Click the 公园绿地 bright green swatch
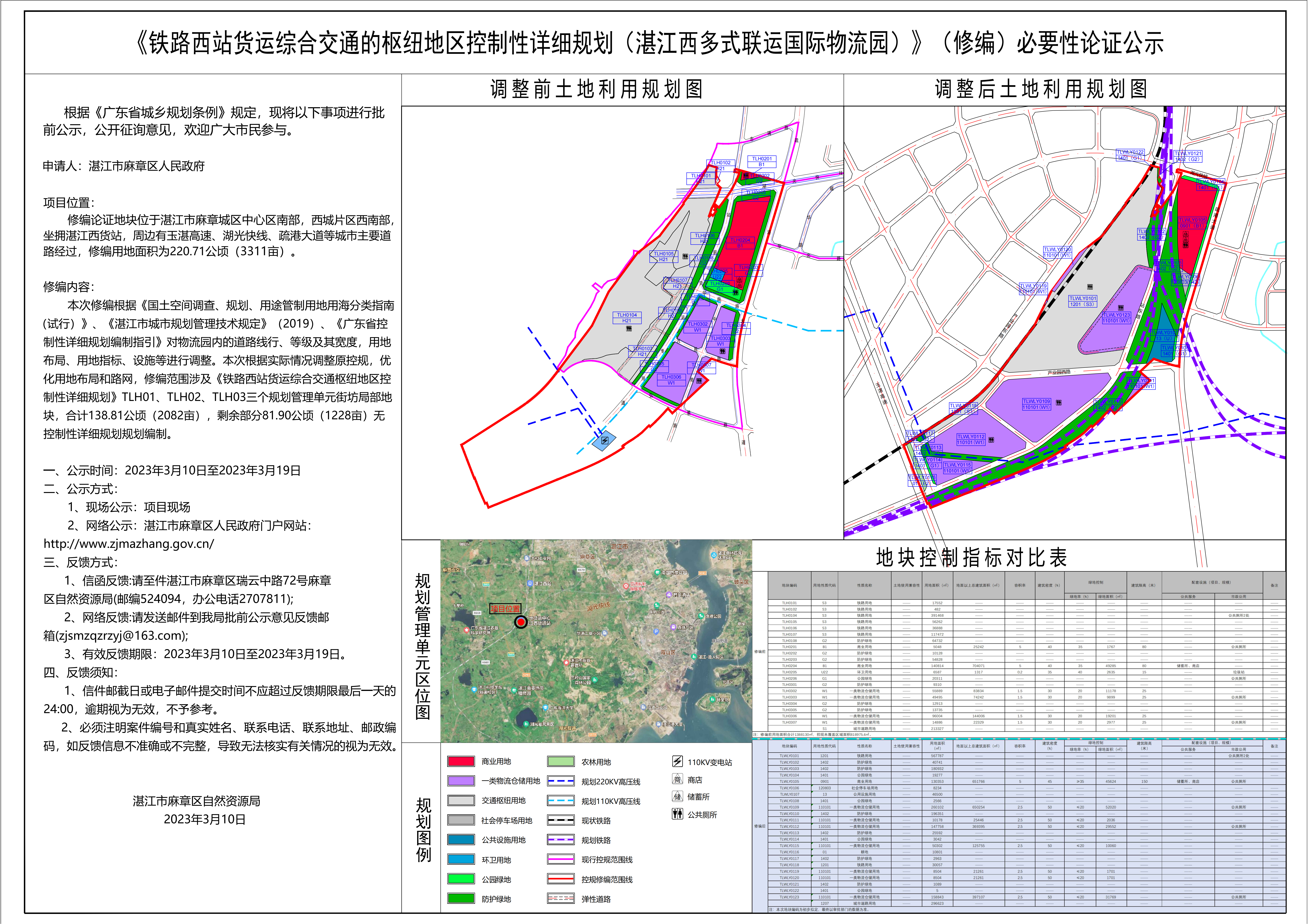This screenshot has width=1308, height=924. pyautogui.click(x=461, y=879)
